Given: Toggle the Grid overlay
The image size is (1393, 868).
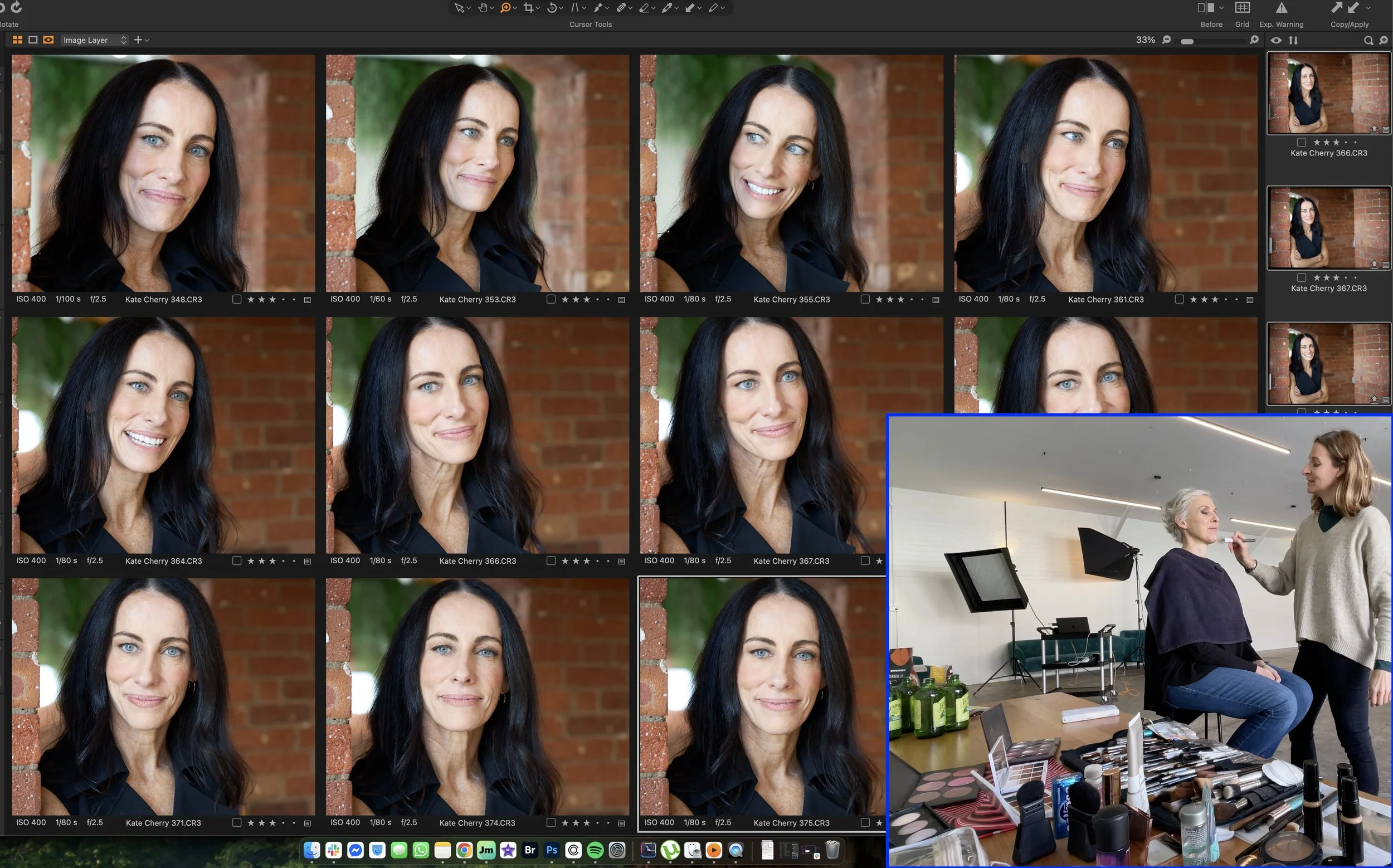Looking at the screenshot, I should [x=1242, y=7].
